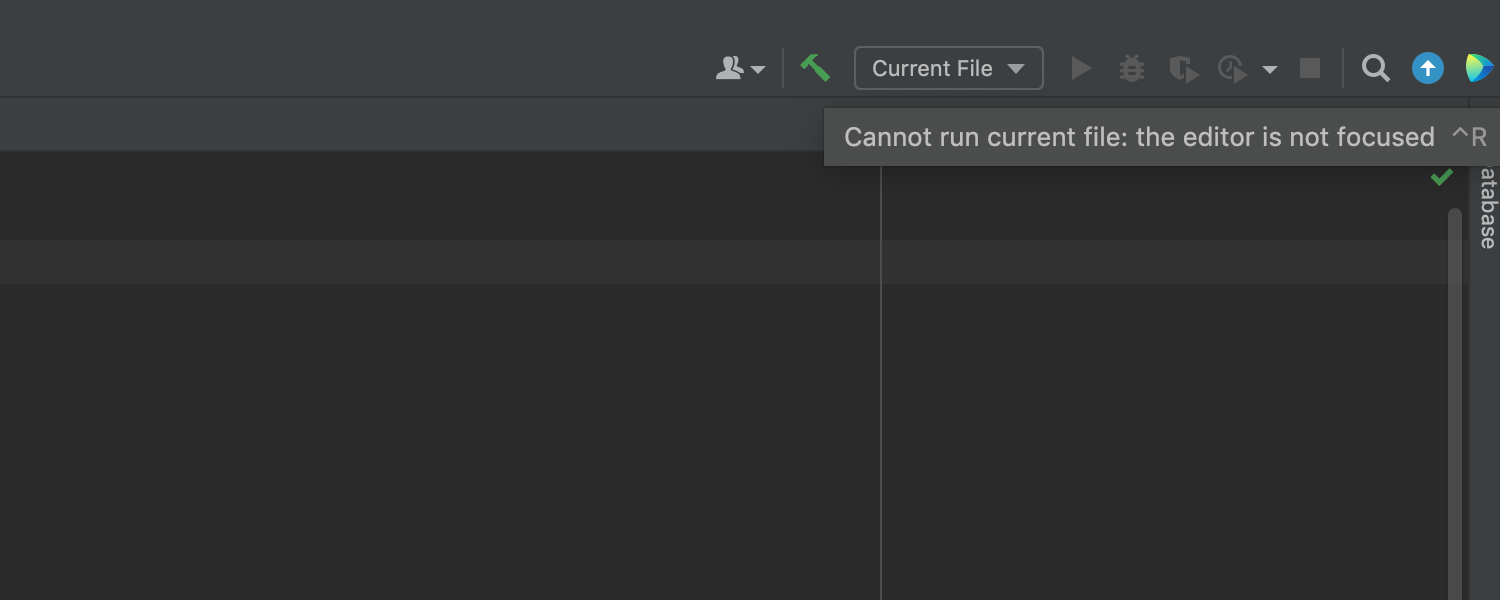Click the Code With Me people icon
Viewport: 1500px width, 600px height.
coord(730,68)
